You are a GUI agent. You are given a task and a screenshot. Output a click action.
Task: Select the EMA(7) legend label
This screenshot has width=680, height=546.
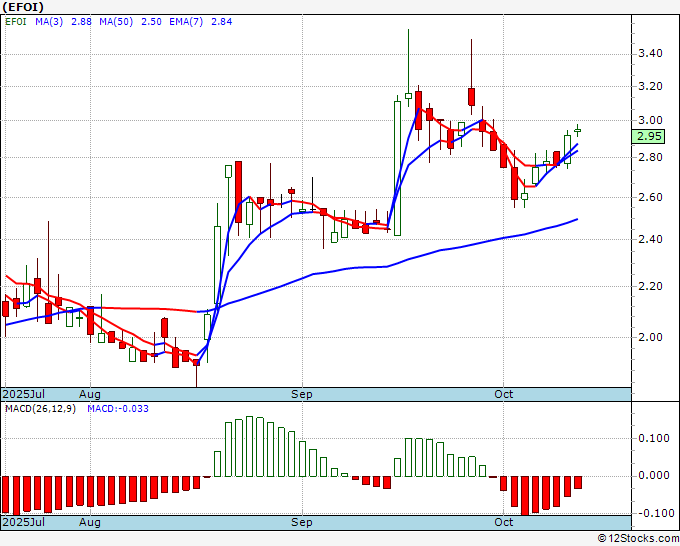coord(186,22)
